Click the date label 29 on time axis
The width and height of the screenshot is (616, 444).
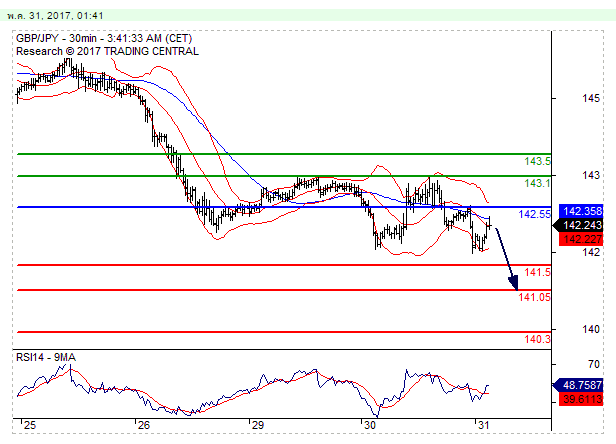click(257, 425)
